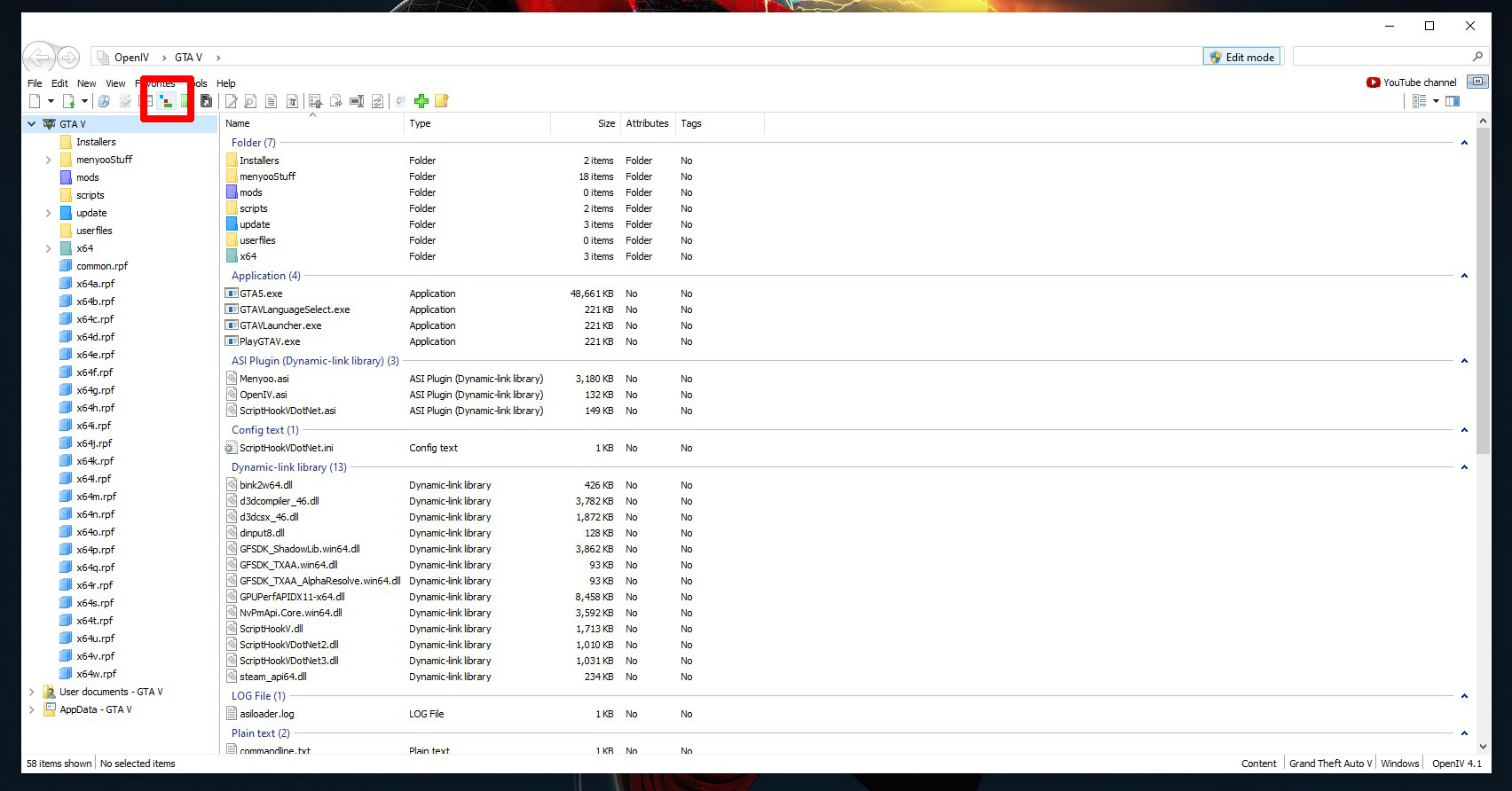
Task: Select x64e.rpf in the navigation tree
Action: point(95,355)
